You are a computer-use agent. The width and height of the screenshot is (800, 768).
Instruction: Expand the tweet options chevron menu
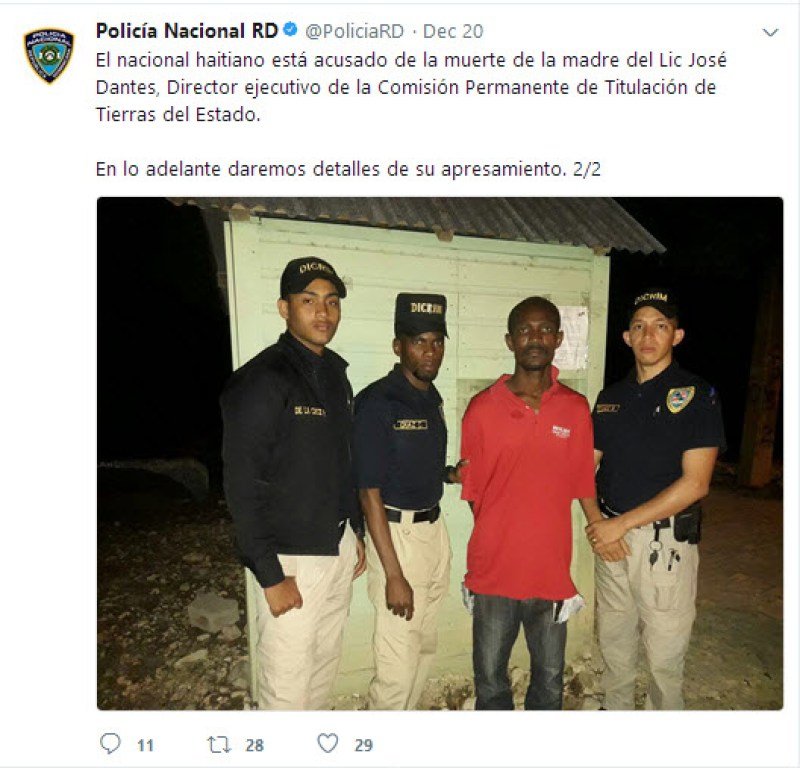[x=769, y=33]
